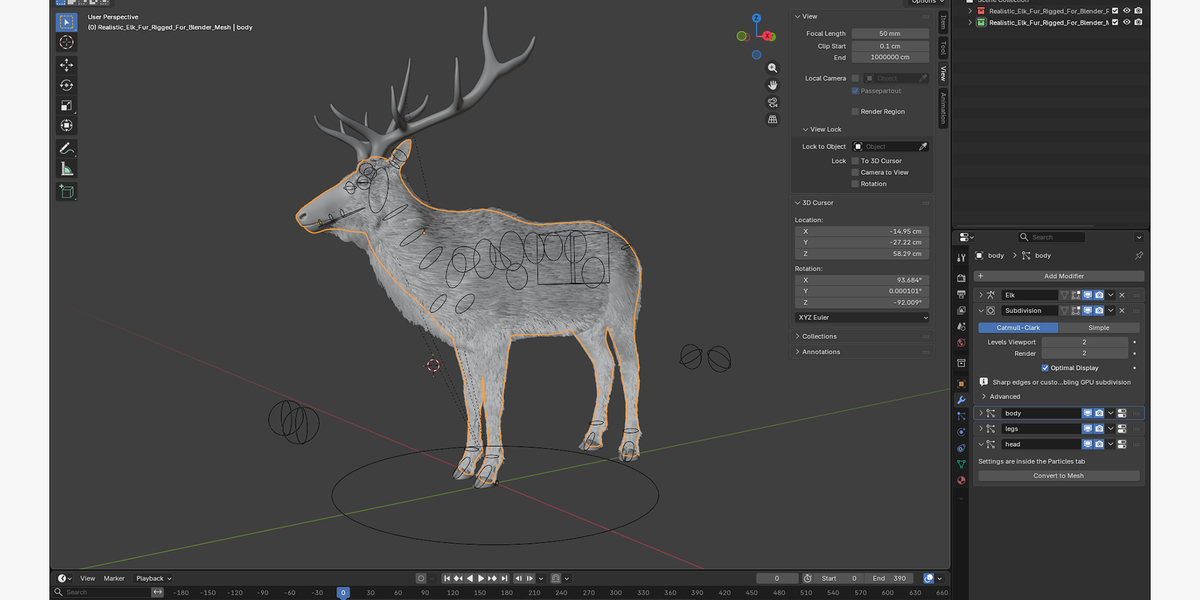Viewport: 1200px width, 600px height.
Task: Choose the Add Cube tool
Action: pyautogui.click(x=66, y=191)
